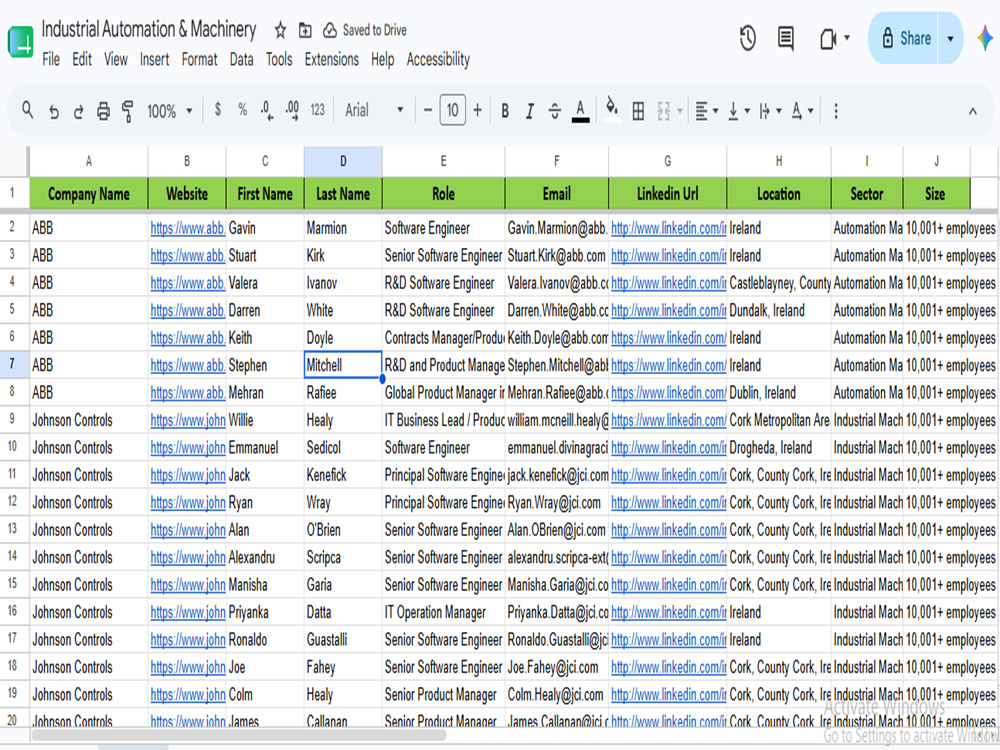Click the horizontal scrollbar at the bottom

[x=239, y=735]
